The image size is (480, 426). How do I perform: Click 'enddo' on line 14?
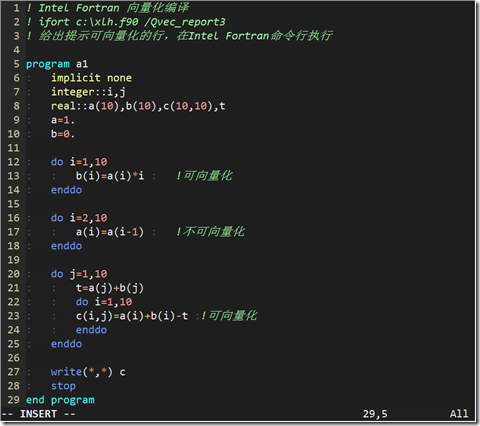[x=66, y=190]
